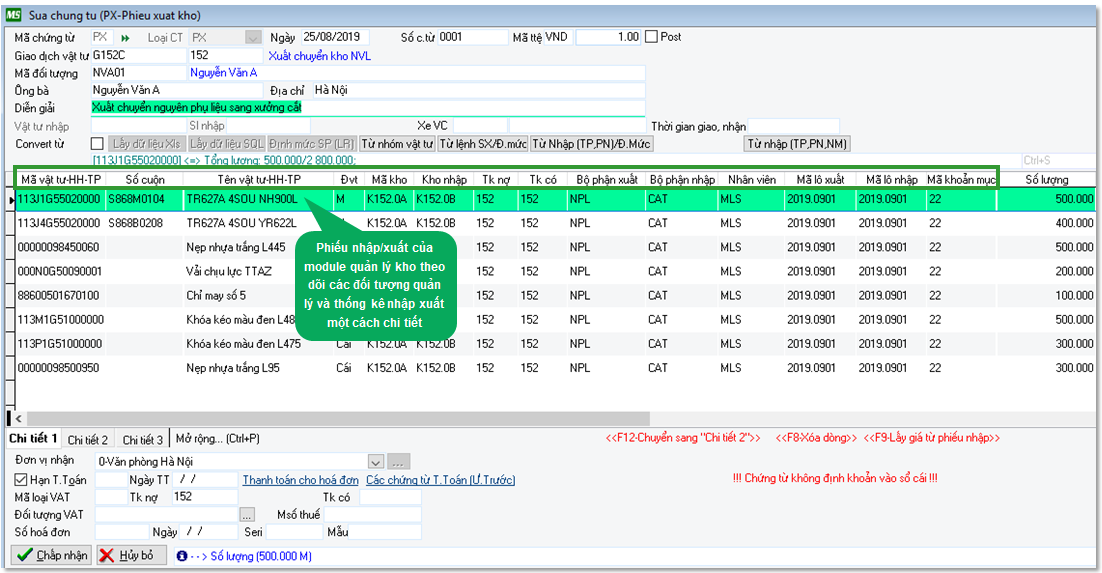The width and height of the screenshot is (1102, 573).
Task: Click cell Nẹp nhựa trắng L445
Action: tap(235, 247)
